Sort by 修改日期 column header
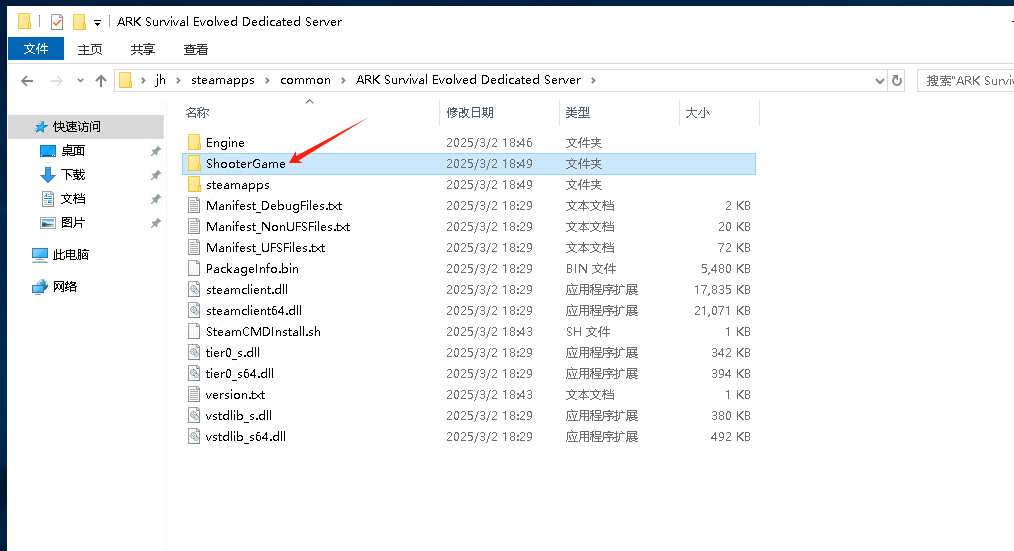Image resolution: width=1014 pixels, height=551 pixels. tap(470, 113)
